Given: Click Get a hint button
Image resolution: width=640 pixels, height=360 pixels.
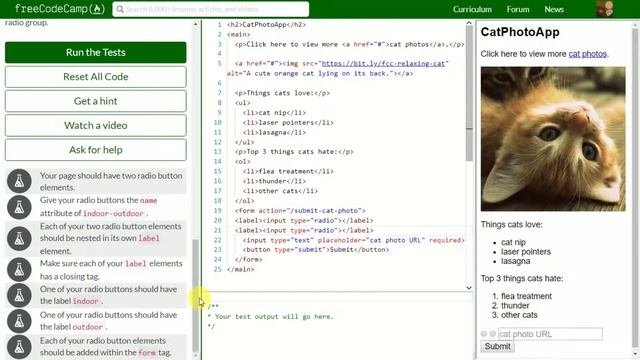Looking at the screenshot, I should click(96, 101).
